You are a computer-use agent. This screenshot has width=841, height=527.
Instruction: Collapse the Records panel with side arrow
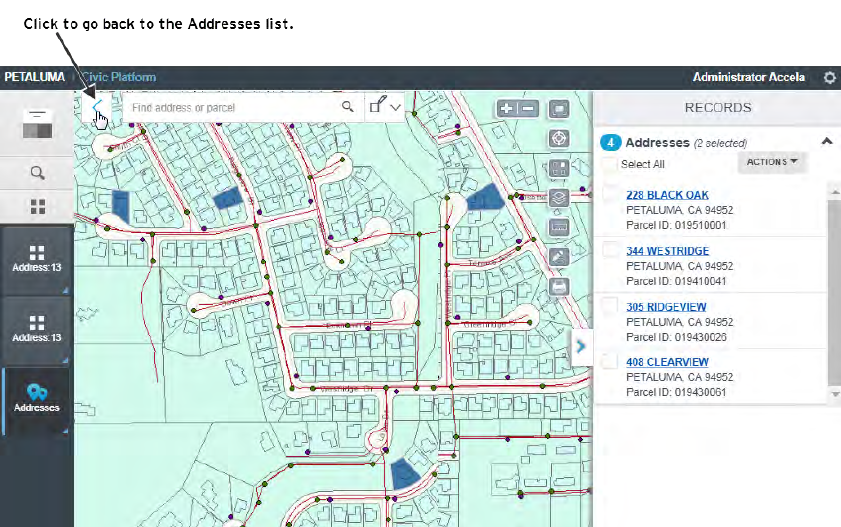[x=581, y=347]
